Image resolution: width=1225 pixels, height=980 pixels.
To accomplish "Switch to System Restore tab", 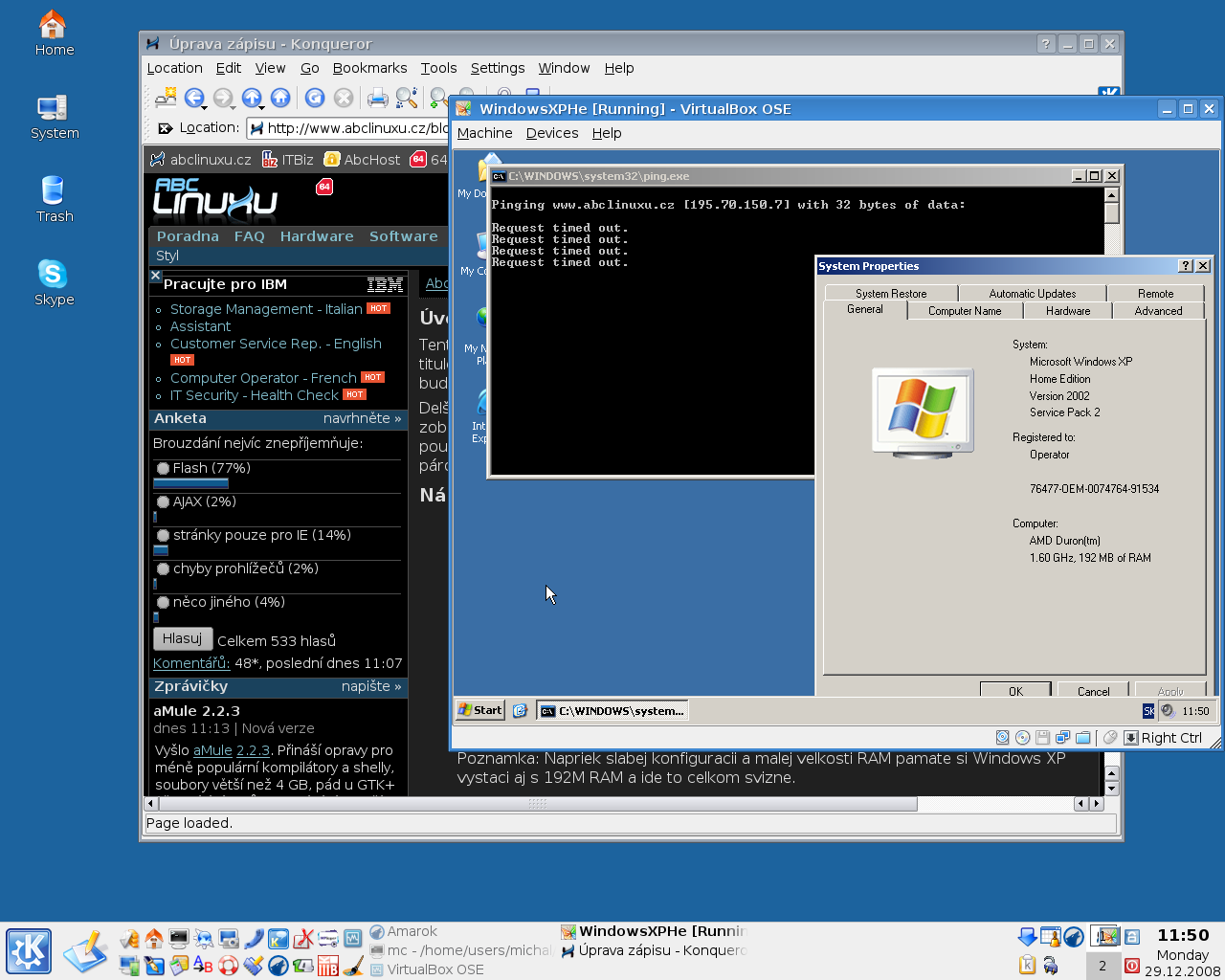I will point(891,294).
